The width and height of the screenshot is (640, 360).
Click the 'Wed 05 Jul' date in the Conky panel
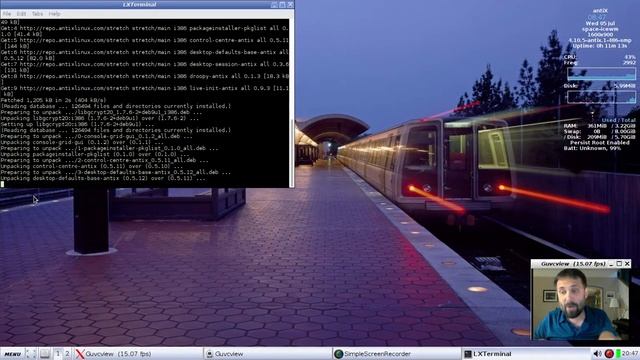point(600,23)
